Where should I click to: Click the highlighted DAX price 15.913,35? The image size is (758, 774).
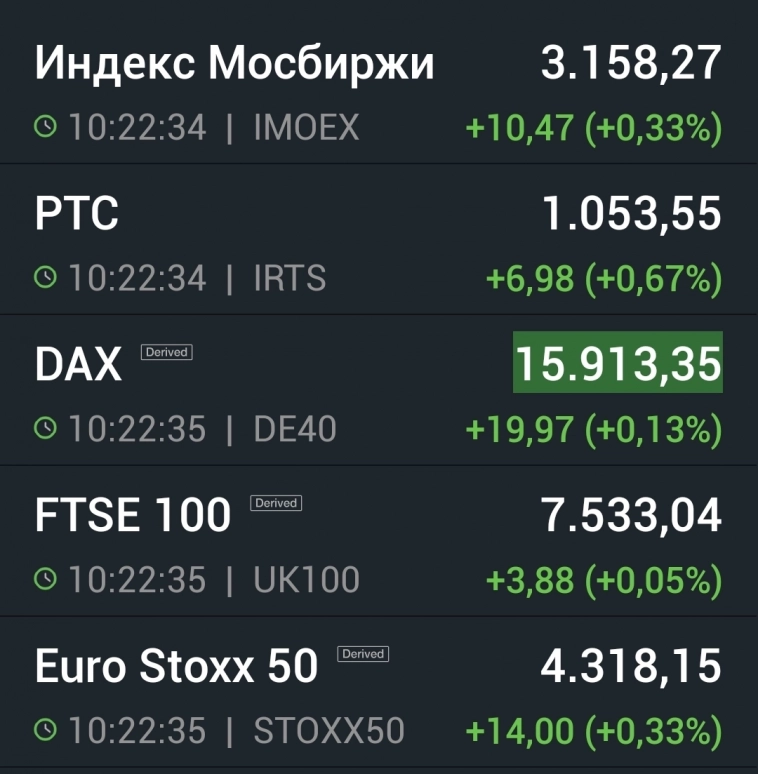617,365
